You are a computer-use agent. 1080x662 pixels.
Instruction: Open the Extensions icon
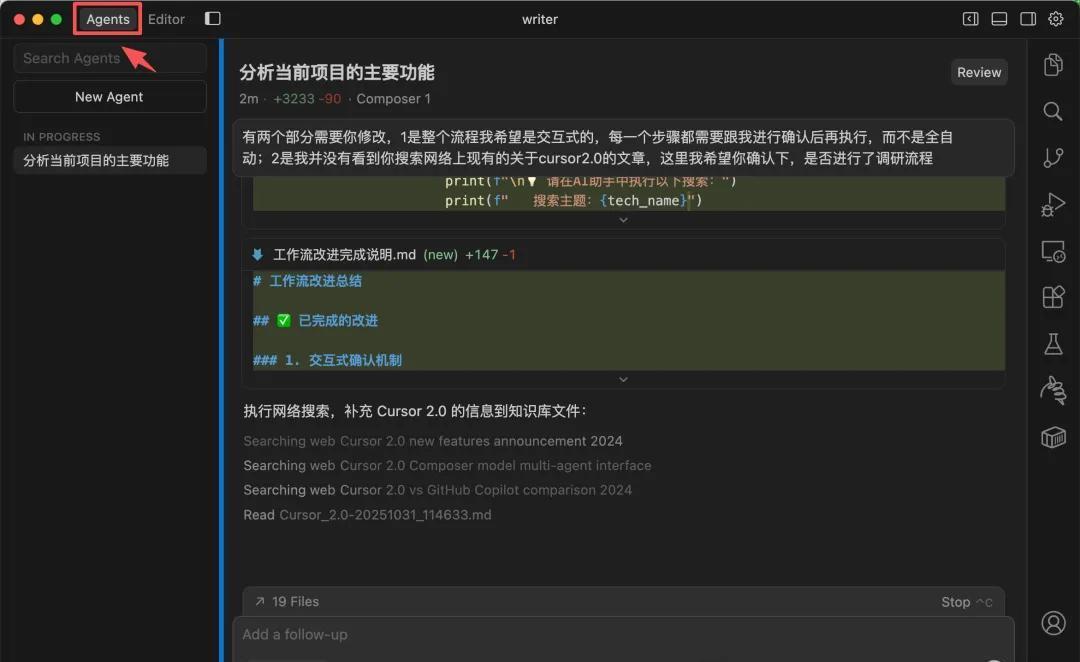click(x=1053, y=297)
